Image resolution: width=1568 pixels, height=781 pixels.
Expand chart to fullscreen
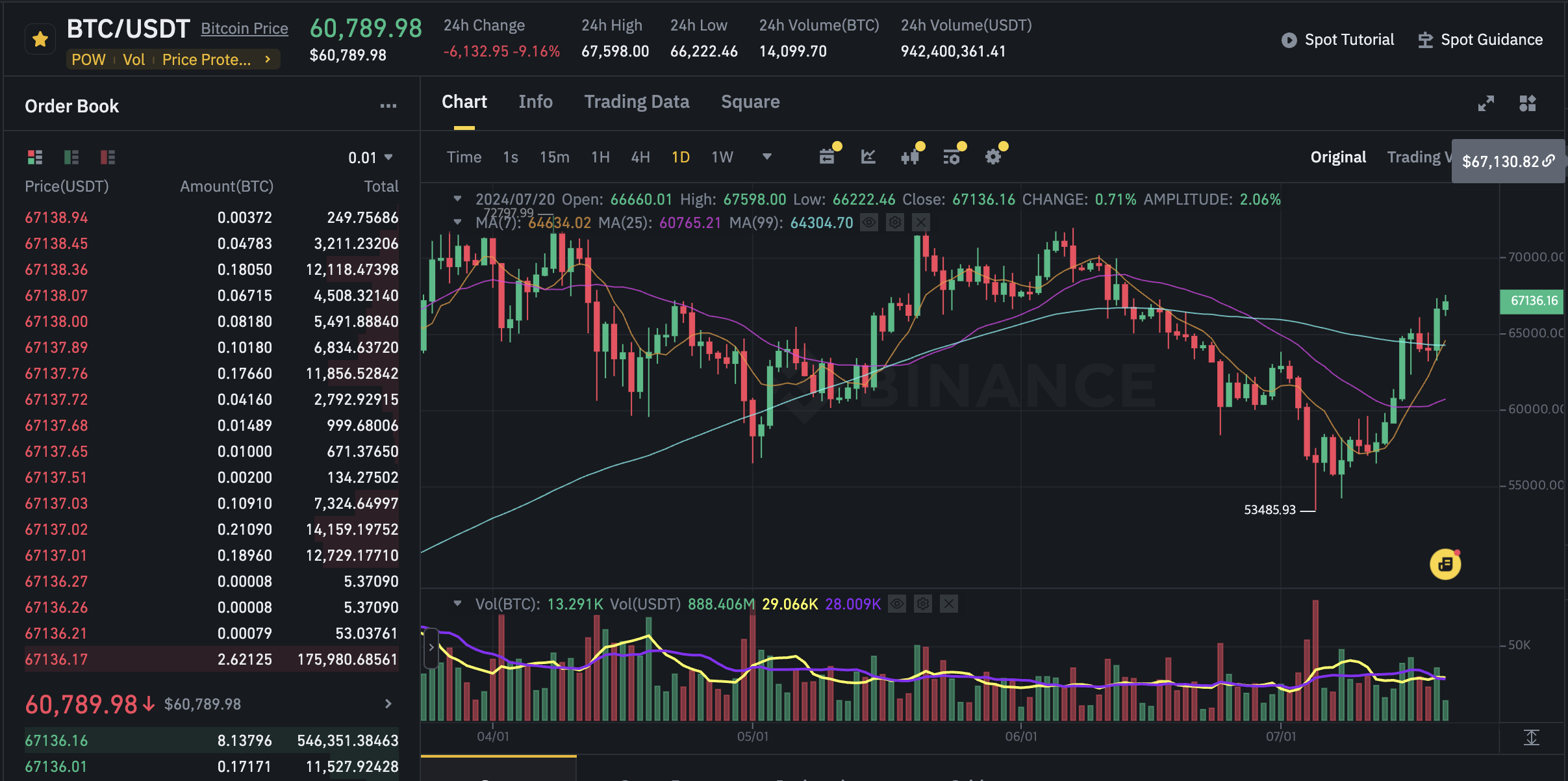pyautogui.click(x=1486, y=103)
